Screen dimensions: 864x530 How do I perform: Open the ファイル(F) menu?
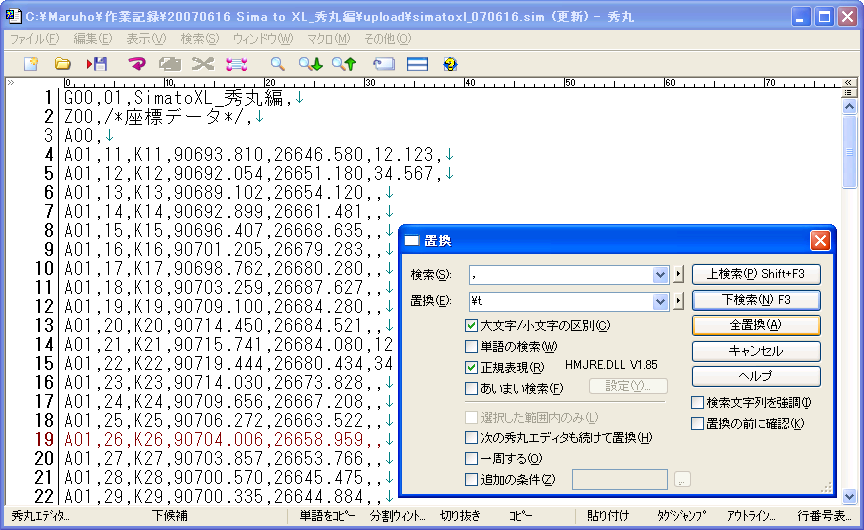pyautogui.click(x=34, y=39)
